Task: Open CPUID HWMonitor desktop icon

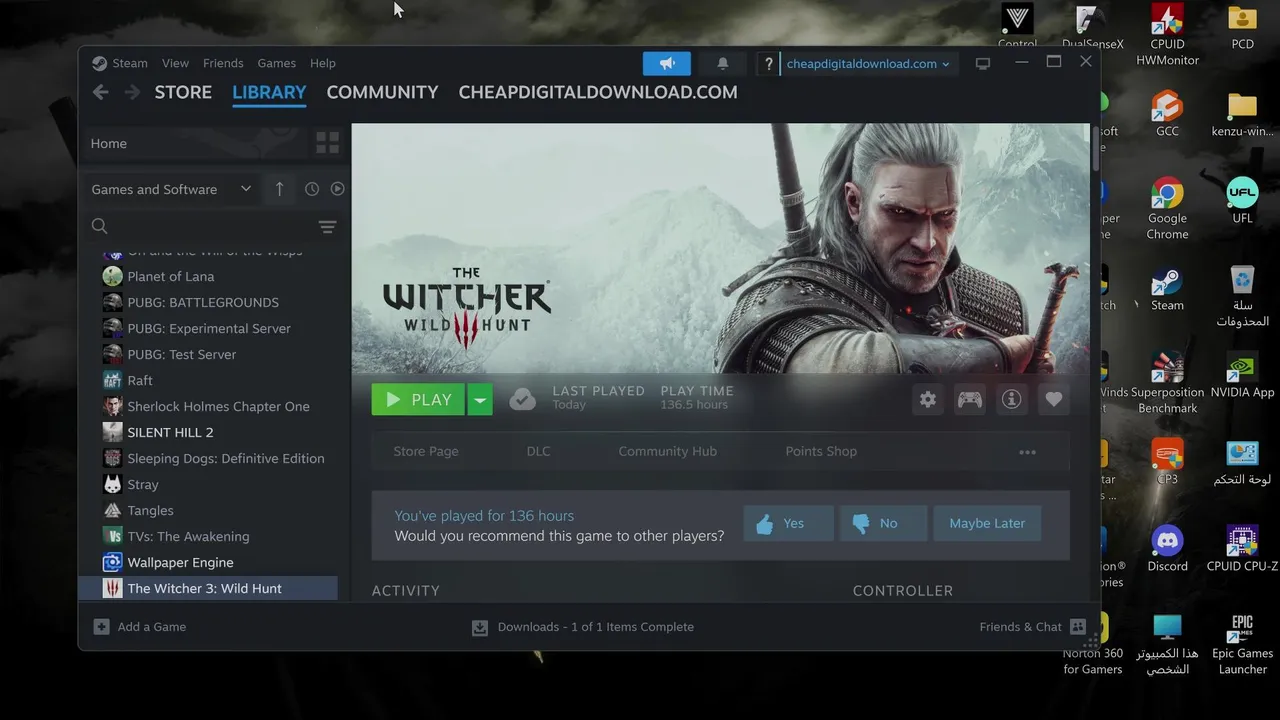Action: (1167, 35)
